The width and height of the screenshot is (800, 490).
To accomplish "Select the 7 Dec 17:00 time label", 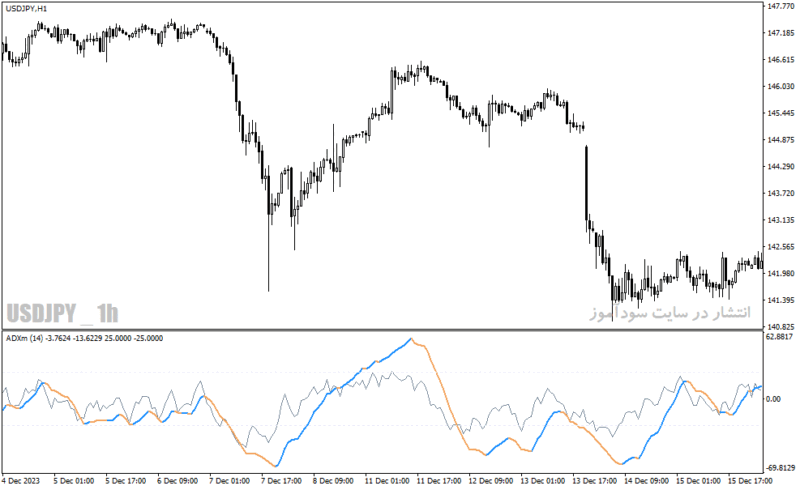I will pyautogui.click(x=281, y=481).
